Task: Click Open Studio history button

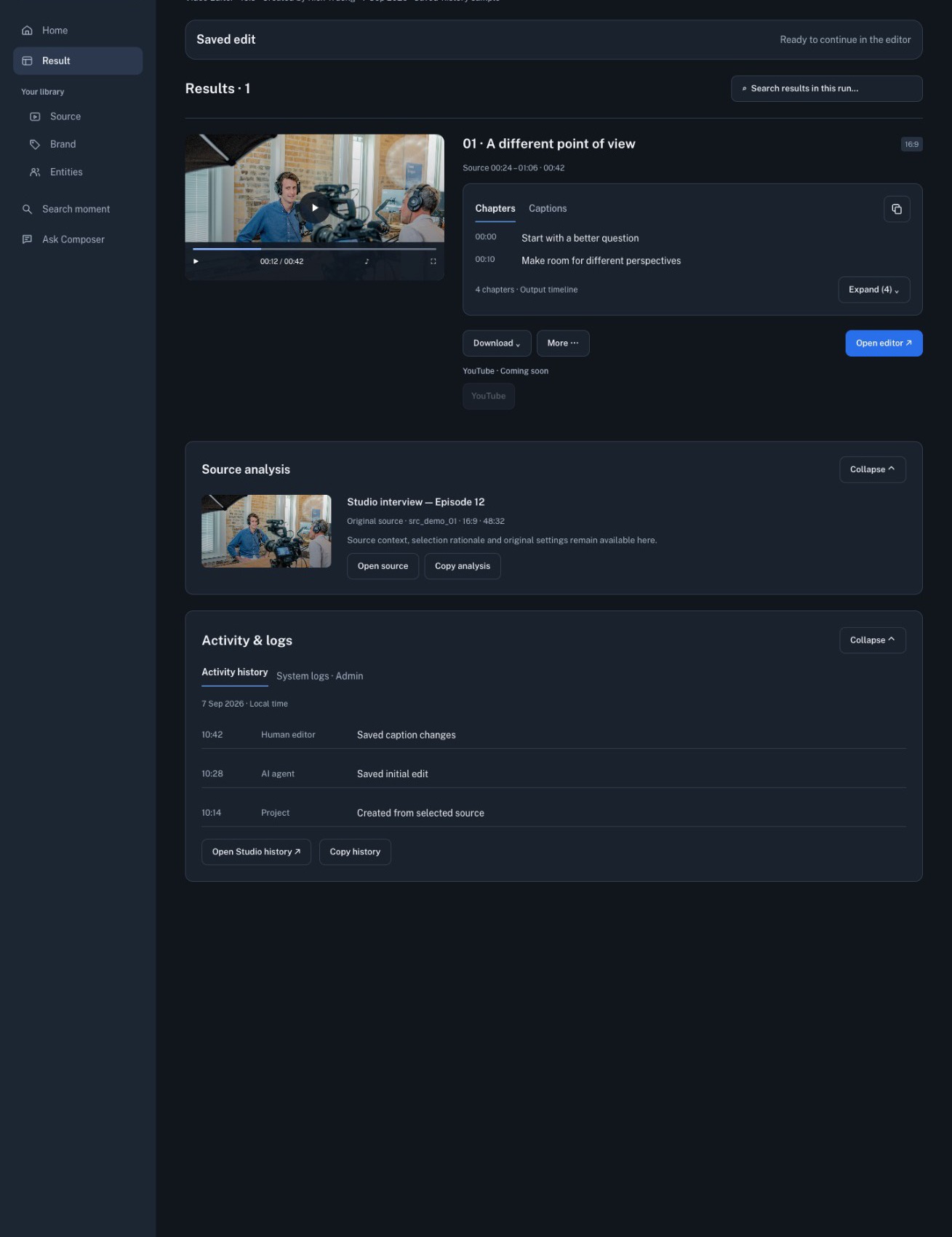Action: pyautogui.click(x=256, y=852)
